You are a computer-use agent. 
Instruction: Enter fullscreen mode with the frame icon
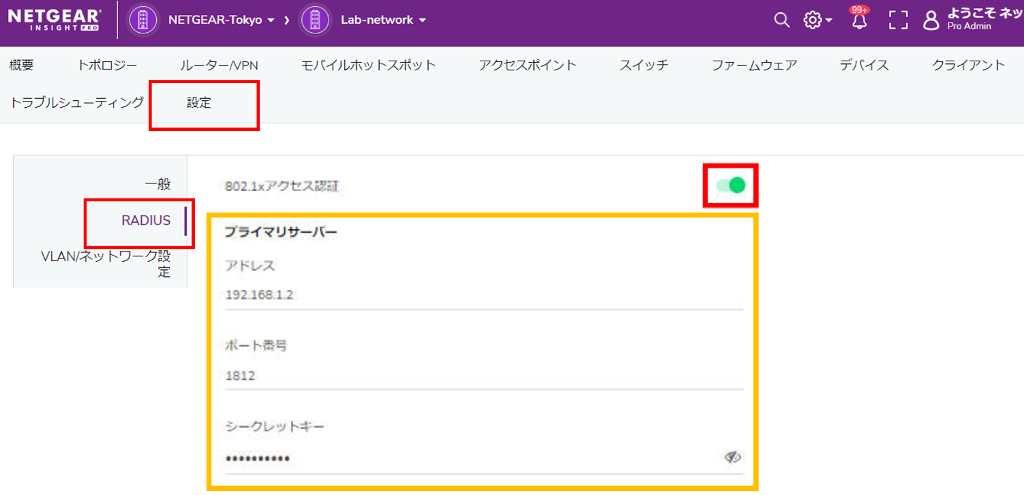(898, 20)
